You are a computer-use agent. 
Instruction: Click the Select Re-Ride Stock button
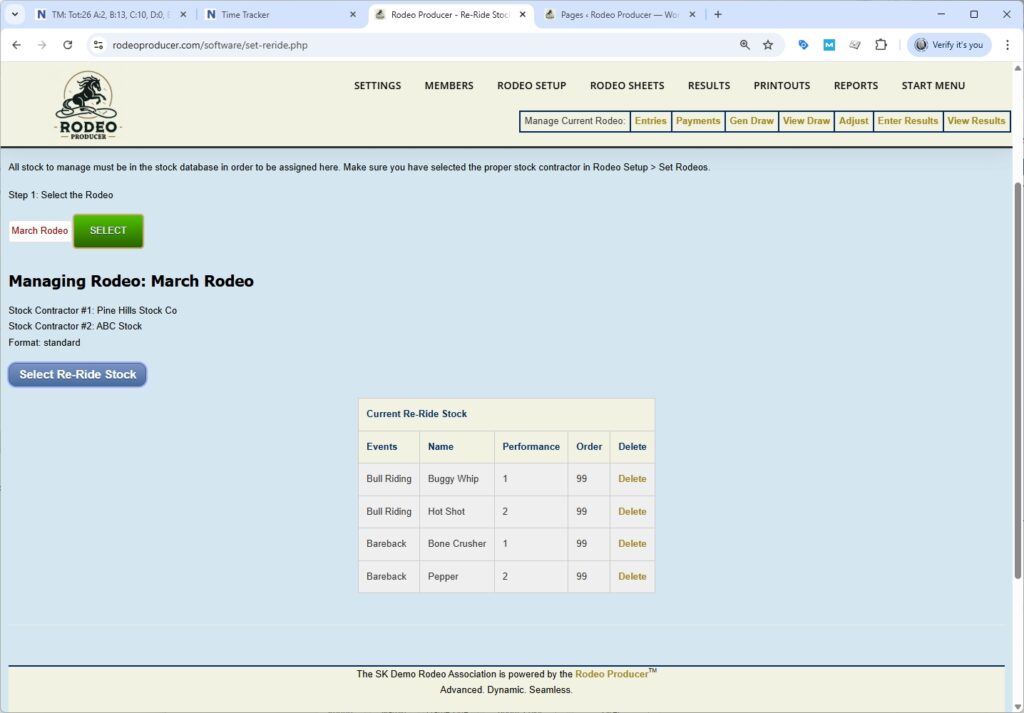[x=78, y=374]
